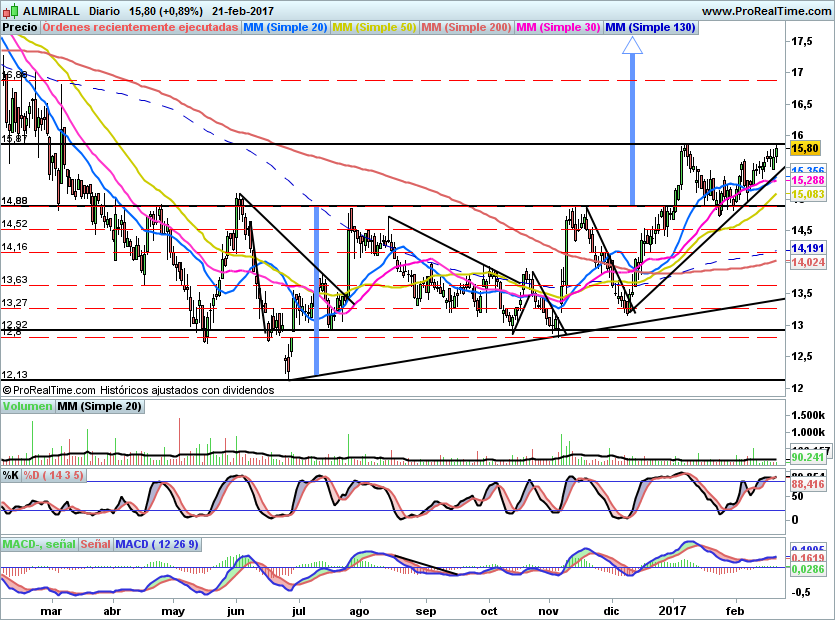Click the 15,80 (+0,89%) quote text

coord(164,11)
